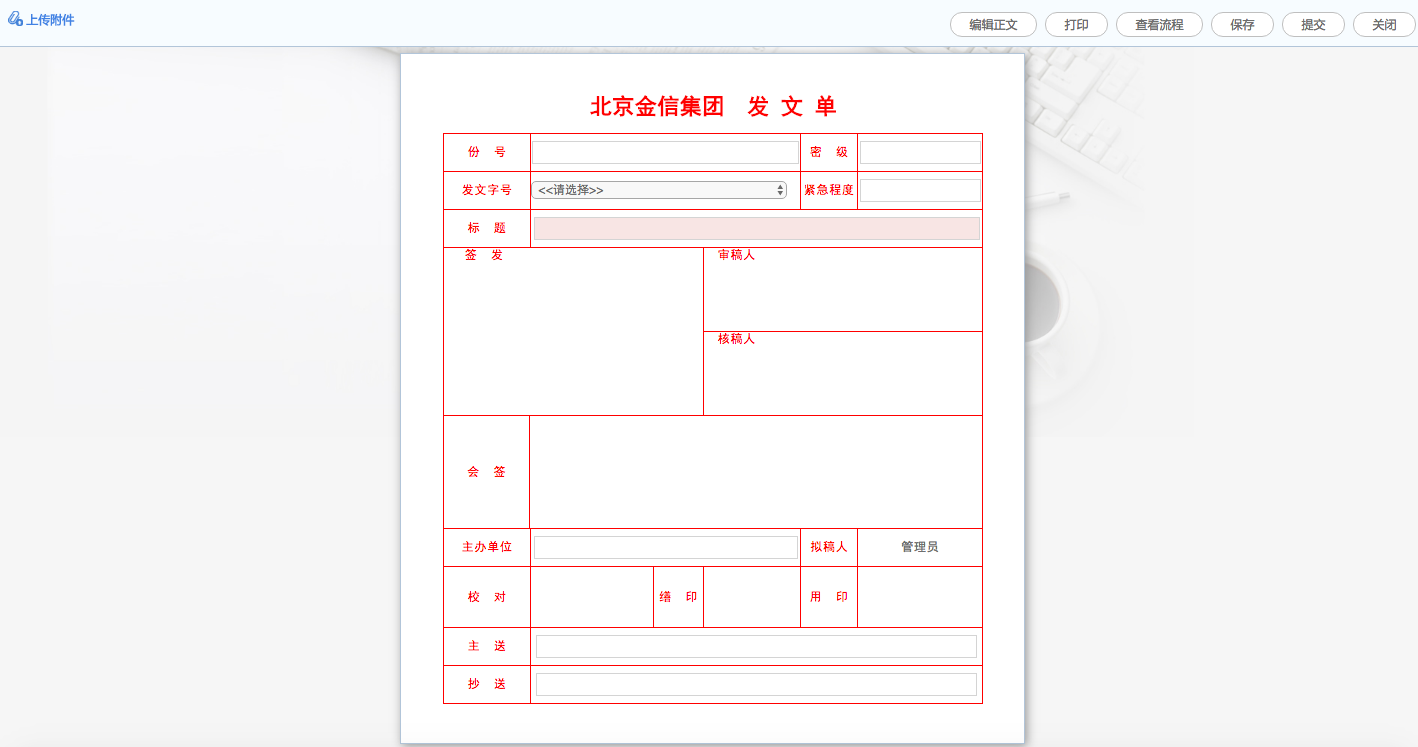Viewport: 1418px width, 747px height.
Task: Open the 发文字号 document number dropdown
Action: pos(658,189)
